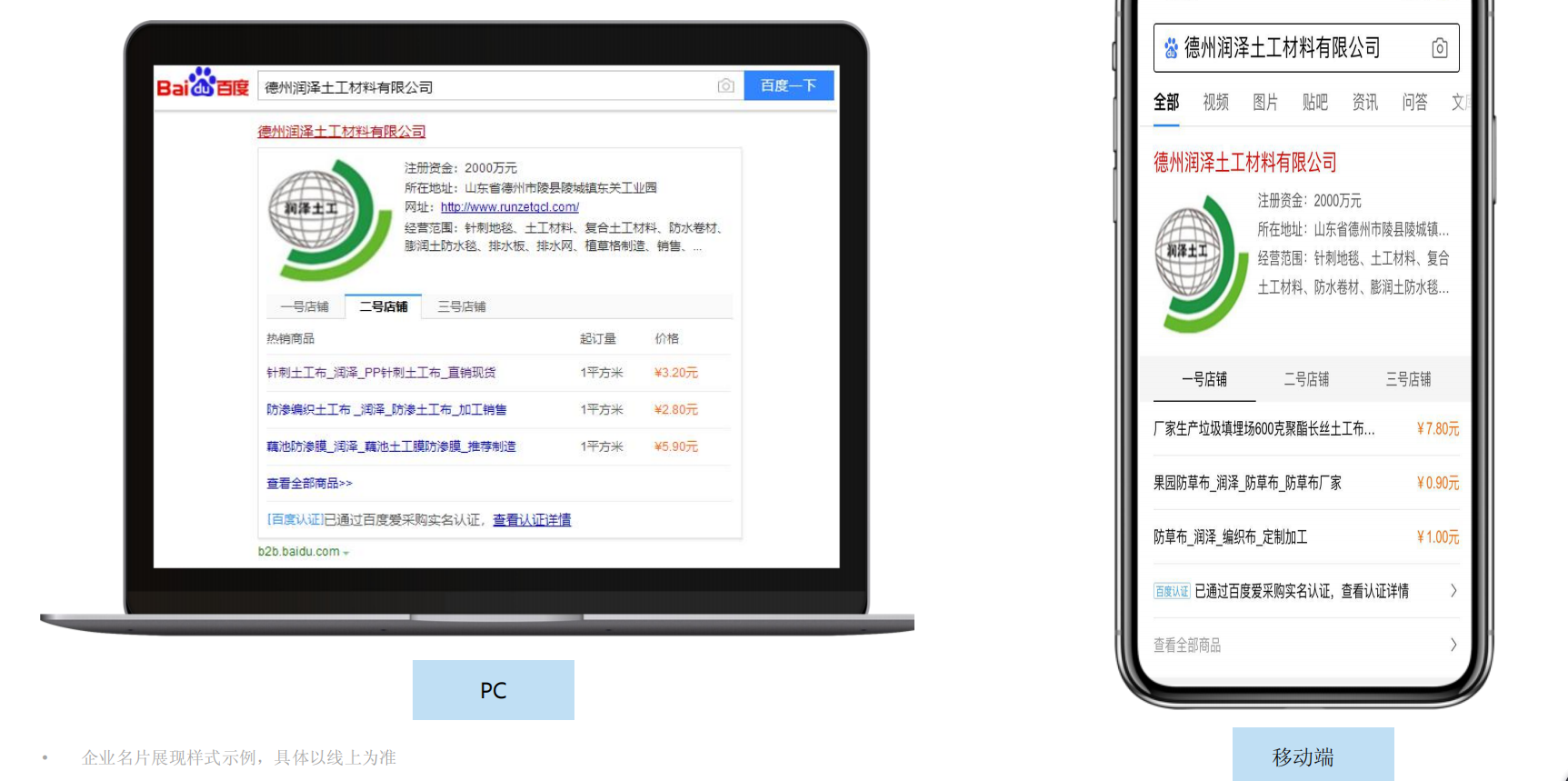Click the ¥0.90元 price on mobile
1568x781 pixels.
point(1438,483)
